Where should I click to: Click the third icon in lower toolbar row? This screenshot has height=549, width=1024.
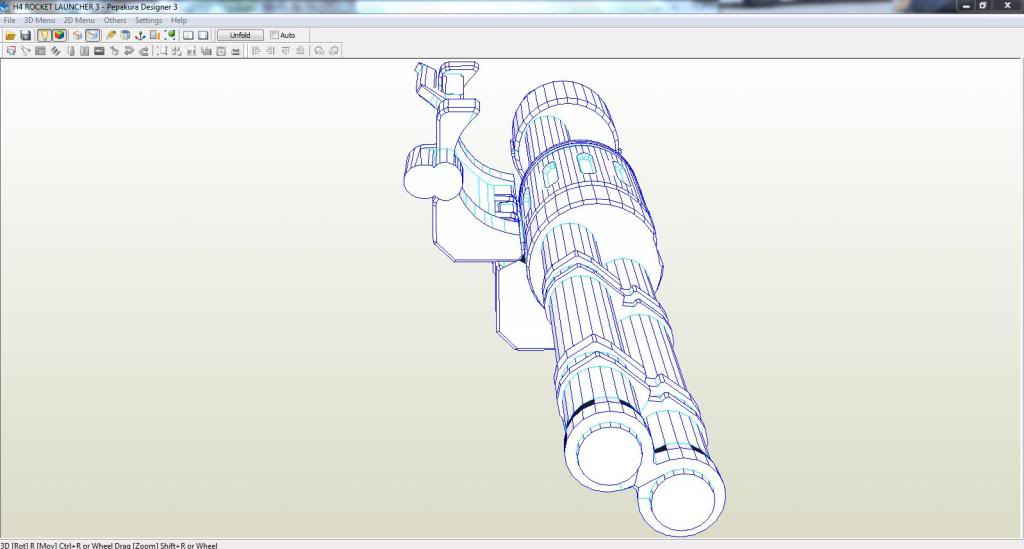click(x=40, y=51)
